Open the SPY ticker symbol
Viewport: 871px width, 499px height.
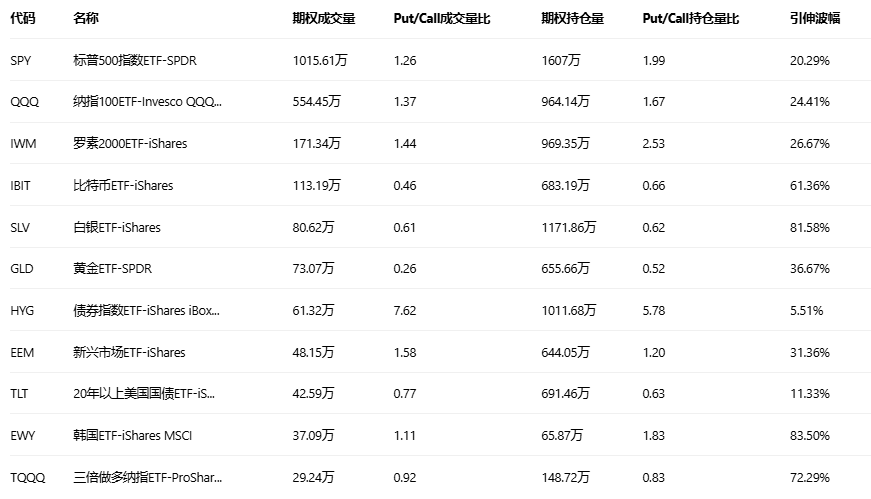click(21, 60)
